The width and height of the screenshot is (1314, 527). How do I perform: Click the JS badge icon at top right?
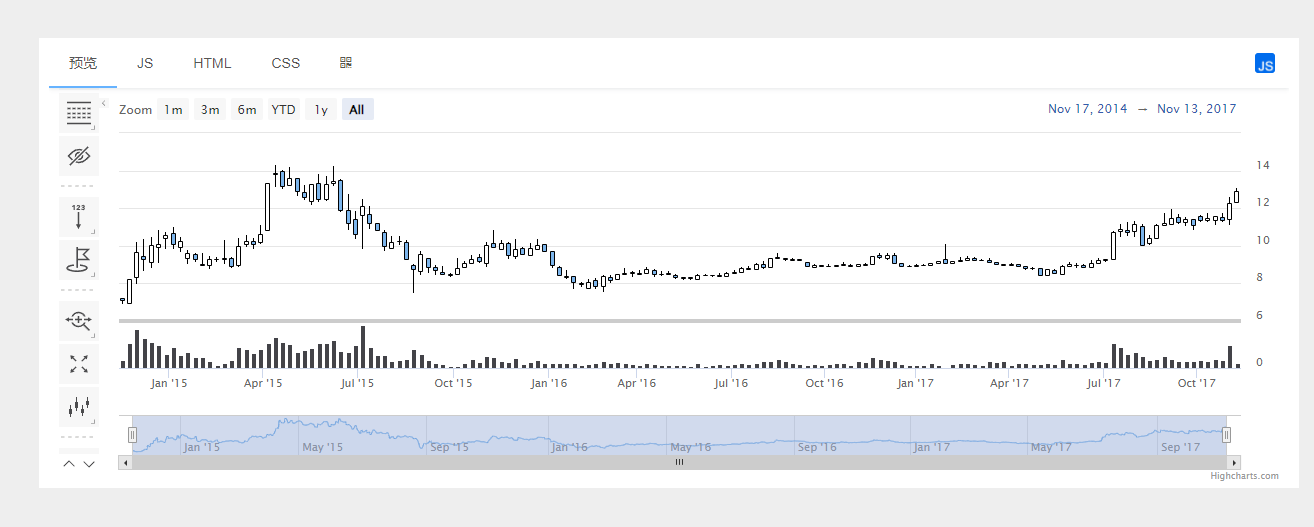click(x=1265, y=64)
